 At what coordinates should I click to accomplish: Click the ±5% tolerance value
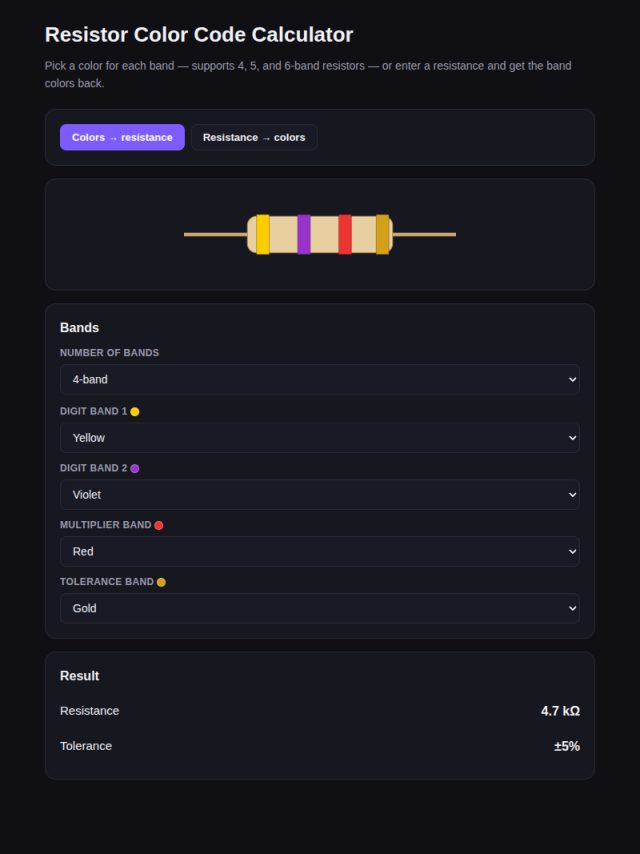(x=566, y=746)
